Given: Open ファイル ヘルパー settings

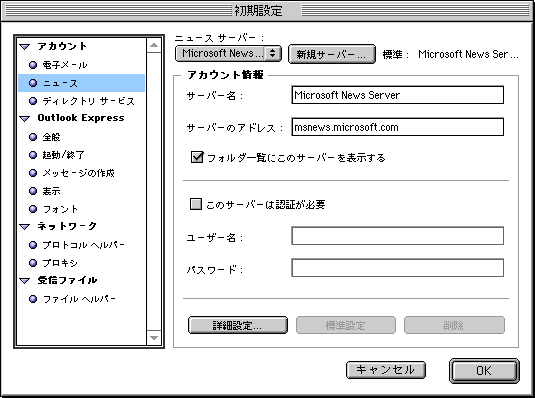Looking at the screenshot, I should (79, 299).
